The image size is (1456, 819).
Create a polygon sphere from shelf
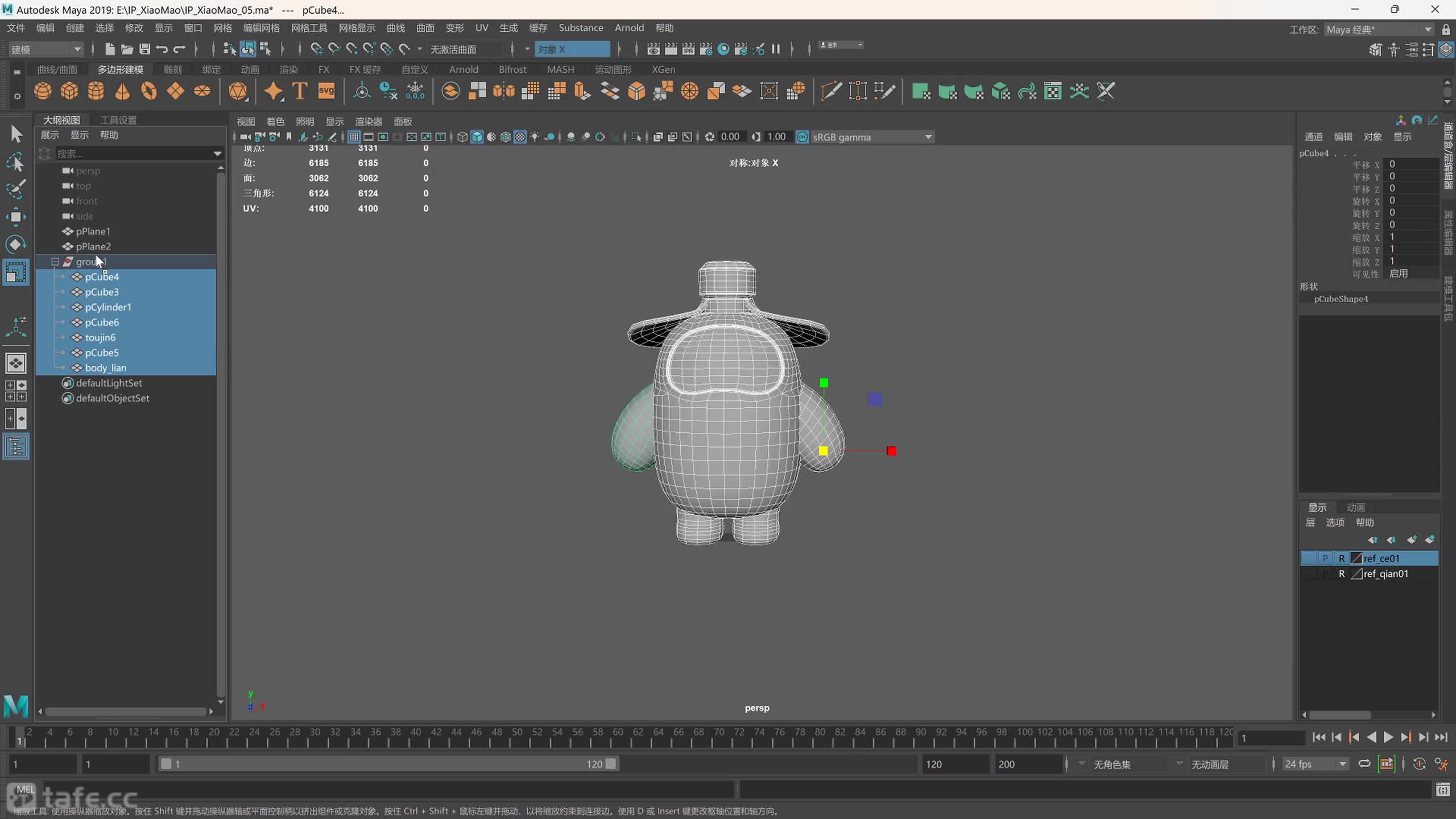[43, 91]
